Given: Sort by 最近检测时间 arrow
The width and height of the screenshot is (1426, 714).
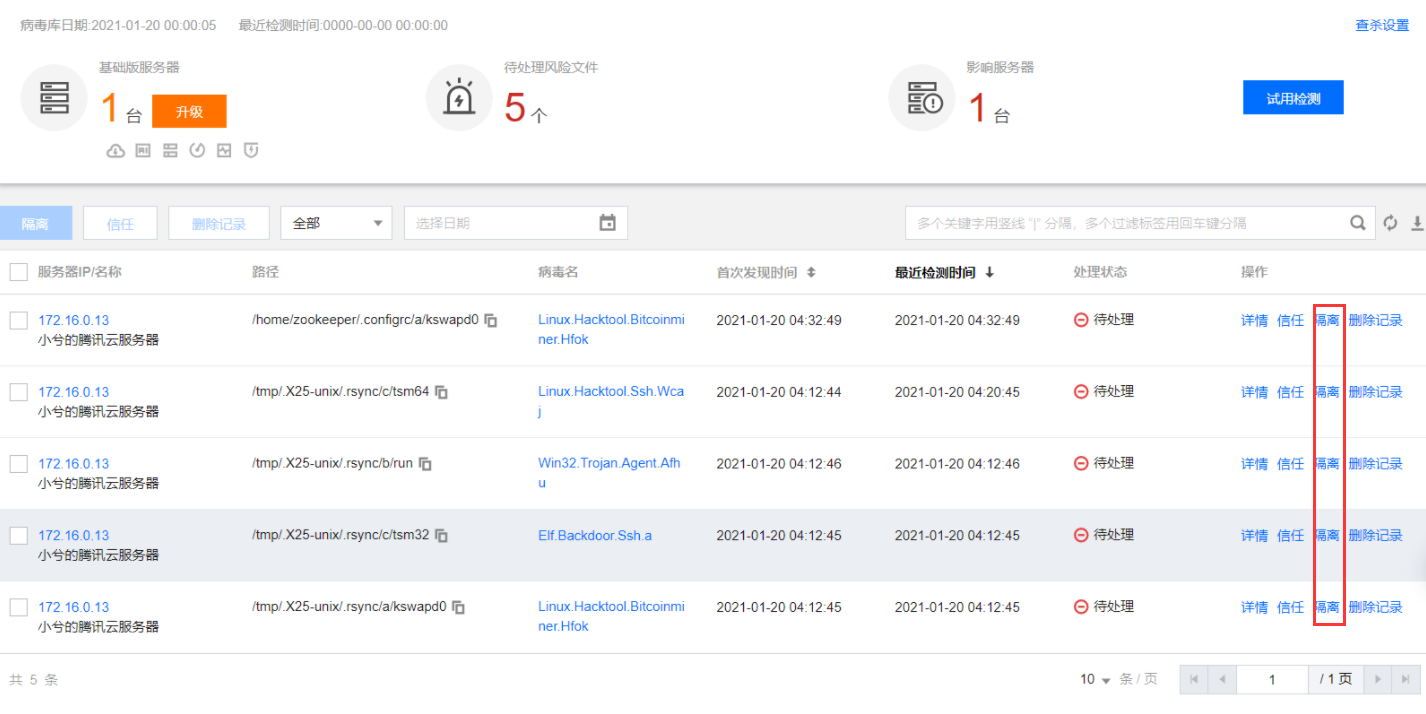Looking at the screenshot, I should click(x=989, y=272).
